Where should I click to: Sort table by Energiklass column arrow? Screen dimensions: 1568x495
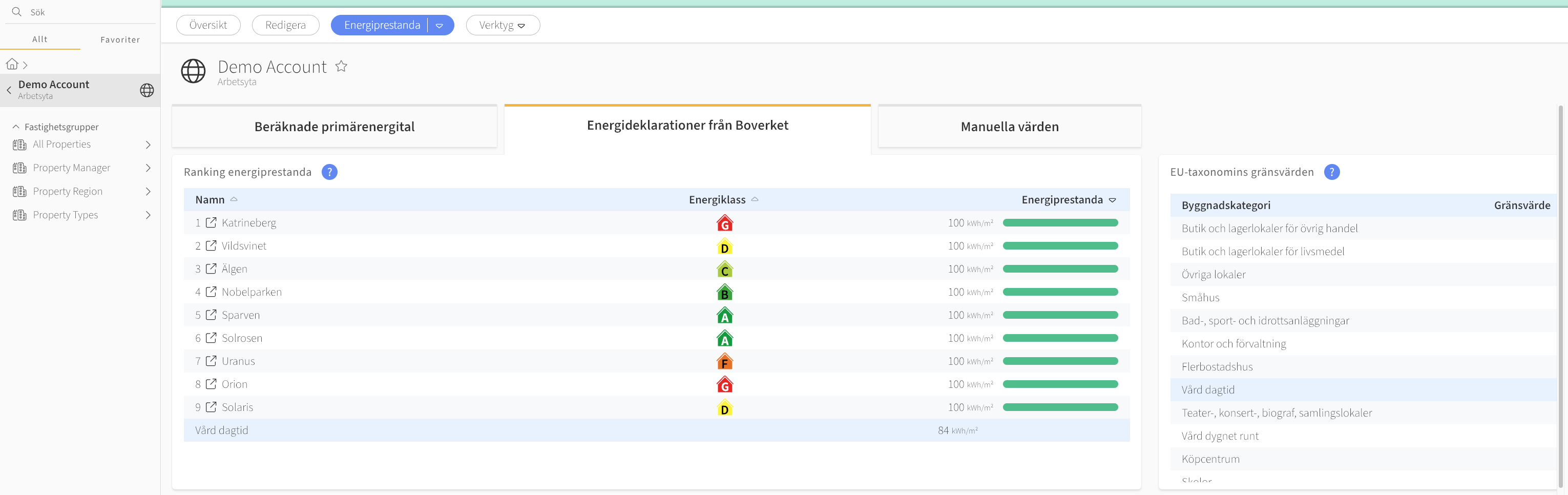click(x=755, y=200)
